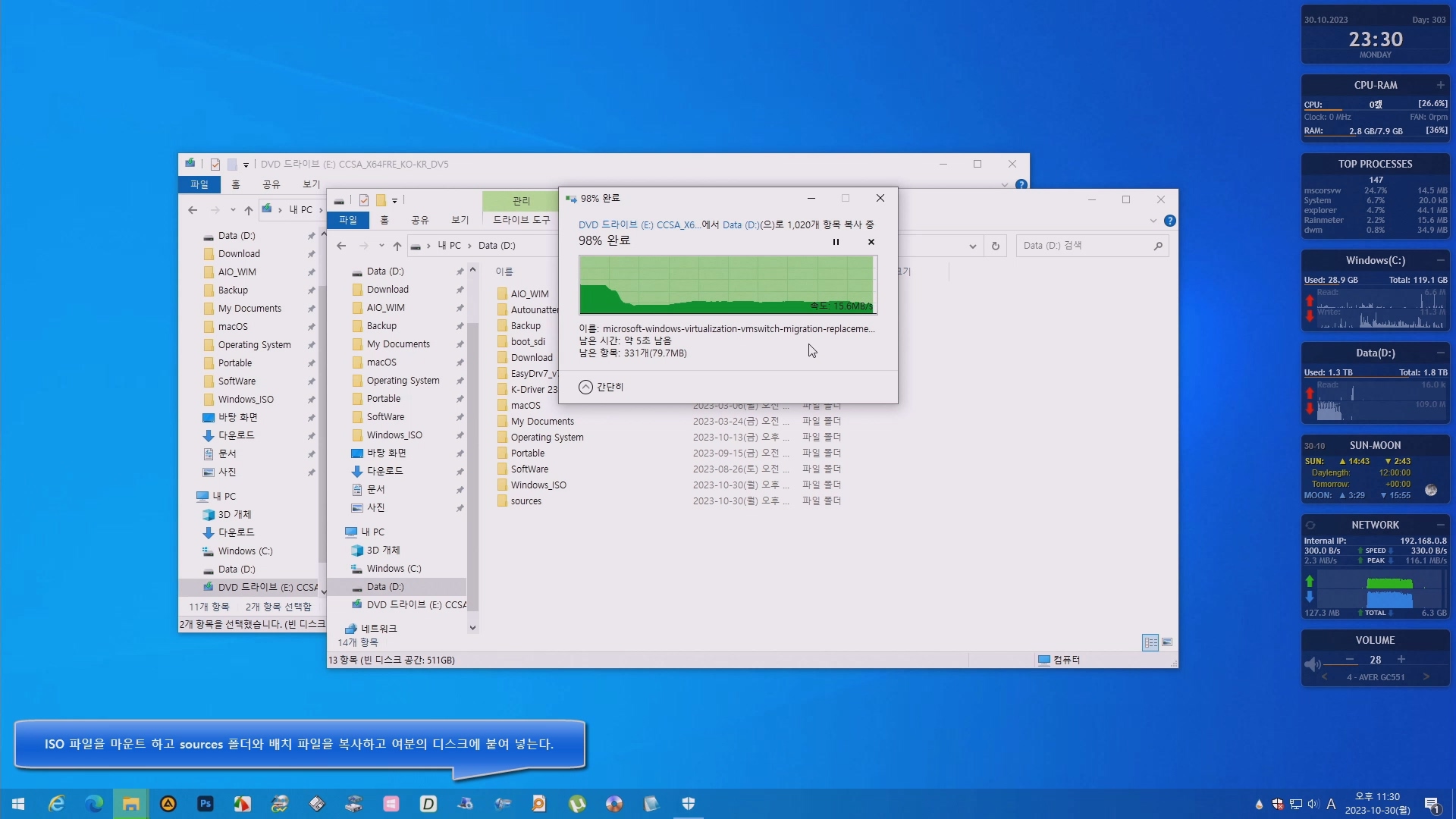The height and width of the screenshot is (819, 1456).
Task: Open quick access toolbar dropdown in DVD window
Action: click(246, 165)
